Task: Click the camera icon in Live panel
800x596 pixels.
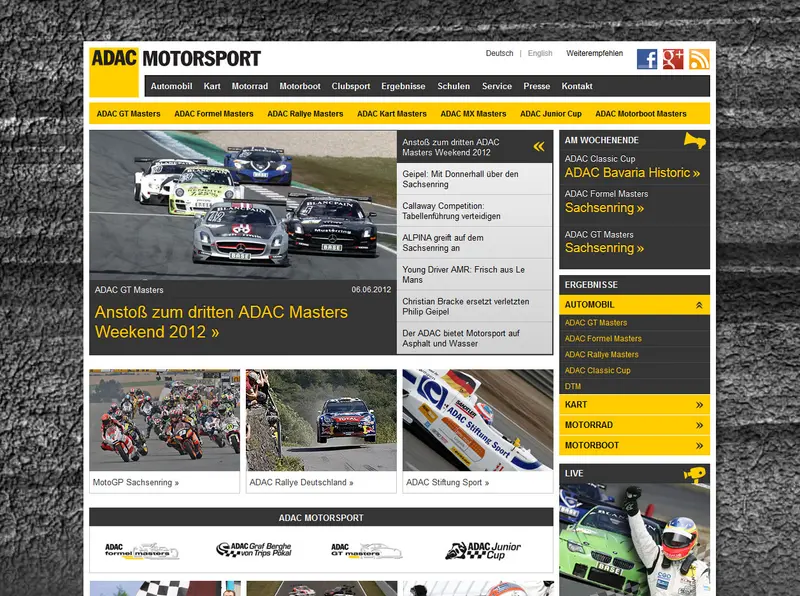Action: pos(694,474)
